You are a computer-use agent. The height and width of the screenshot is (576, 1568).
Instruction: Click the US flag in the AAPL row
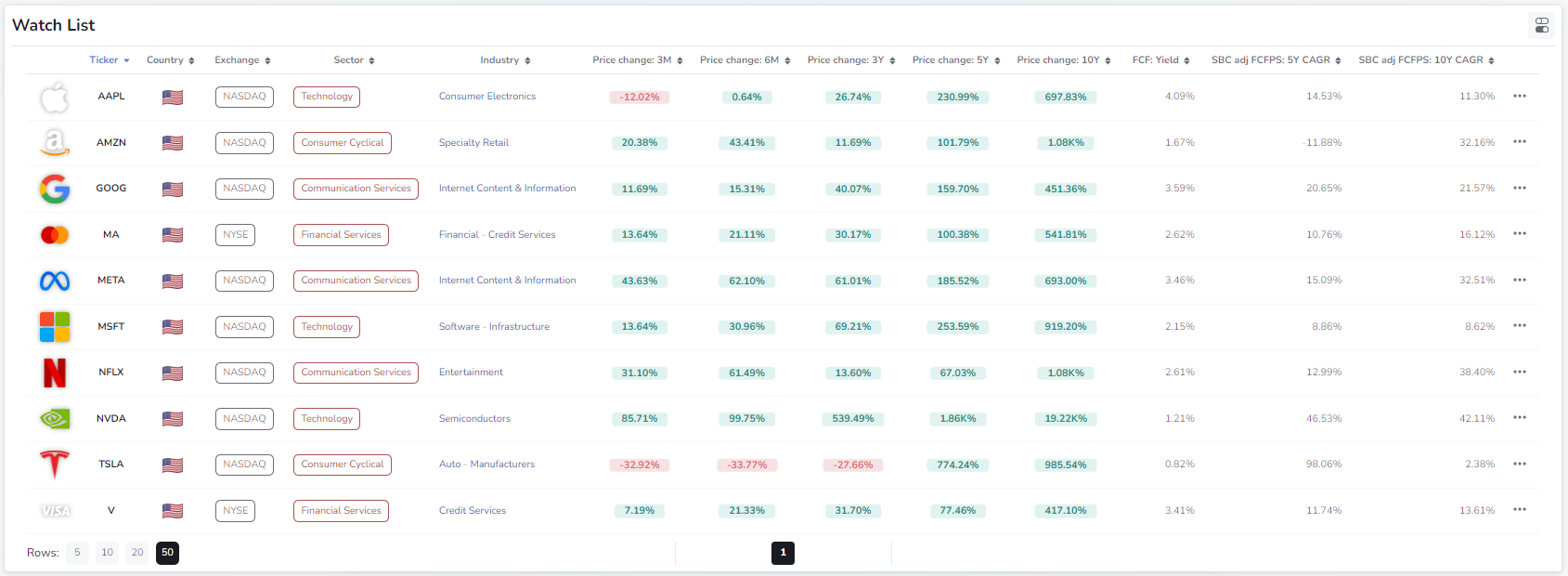173,98
